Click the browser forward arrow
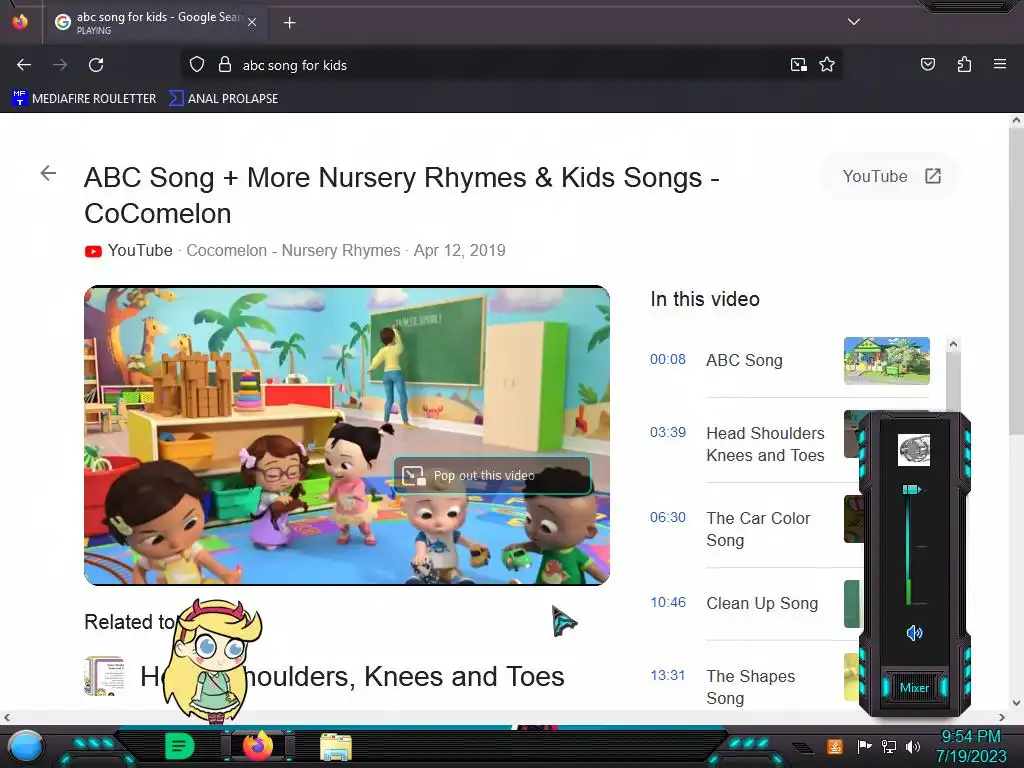Screen dimensions: 1024x768 click(60, 65)
